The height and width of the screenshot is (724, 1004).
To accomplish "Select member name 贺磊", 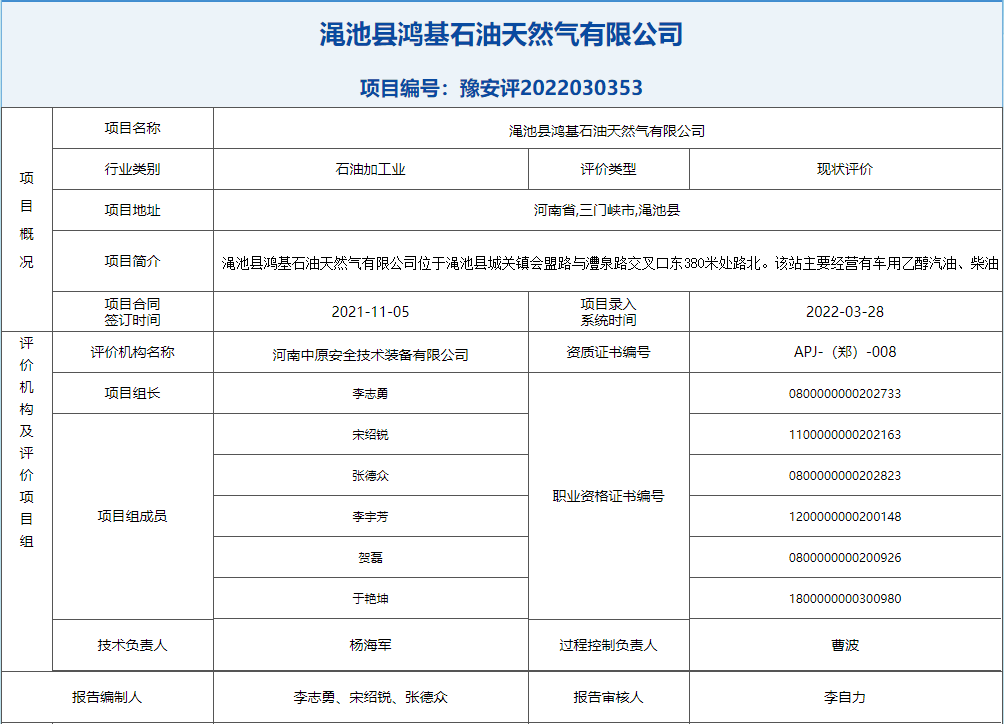I will (x=370, y=558).
